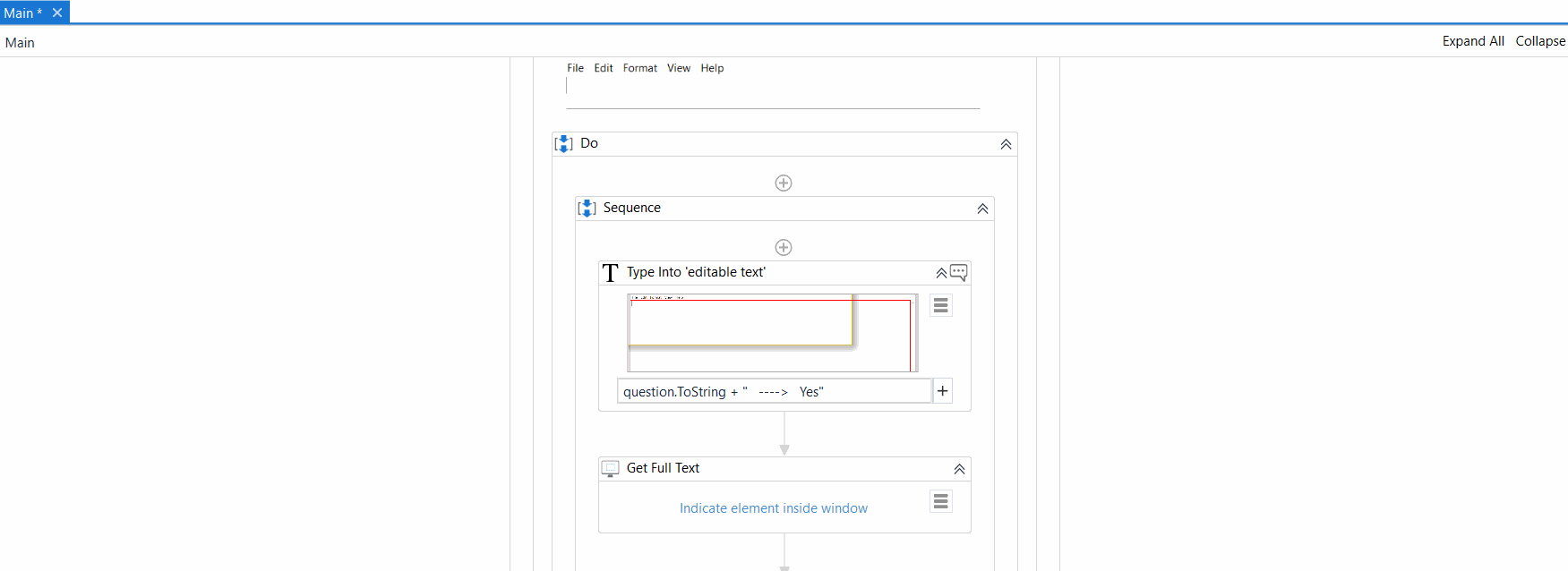The image size is (1568, 571).
Task: Collapse the Type Into 'editable text' activity
Action: pyautogui.click(x=940, y=273)
